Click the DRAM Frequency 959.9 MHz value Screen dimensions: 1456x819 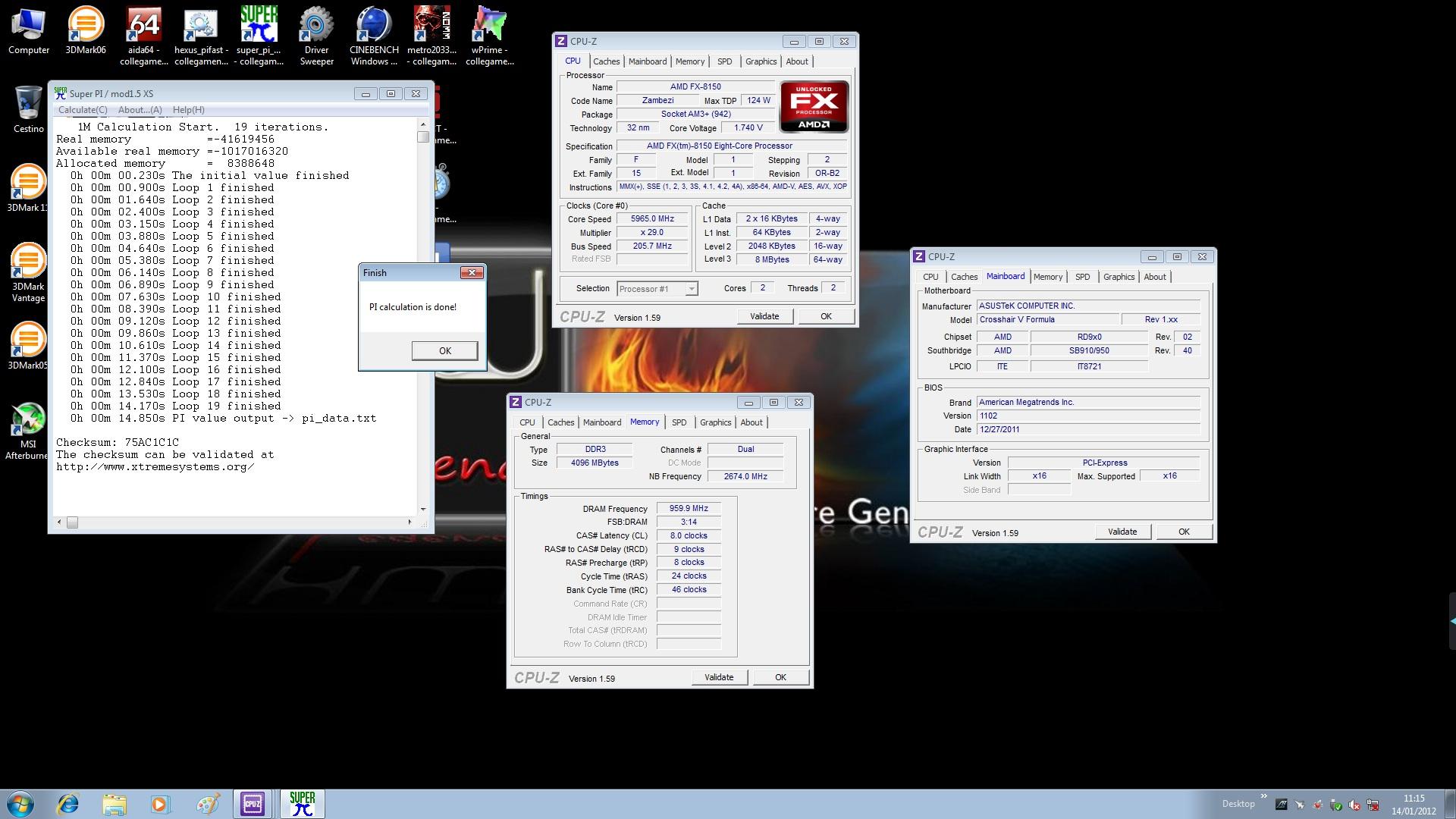click(x=689, y=508)
